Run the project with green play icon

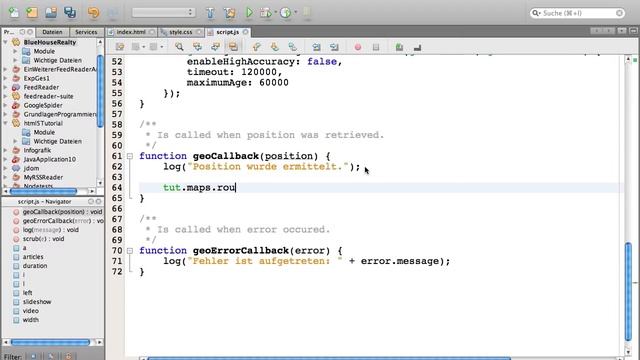point(249,13)
